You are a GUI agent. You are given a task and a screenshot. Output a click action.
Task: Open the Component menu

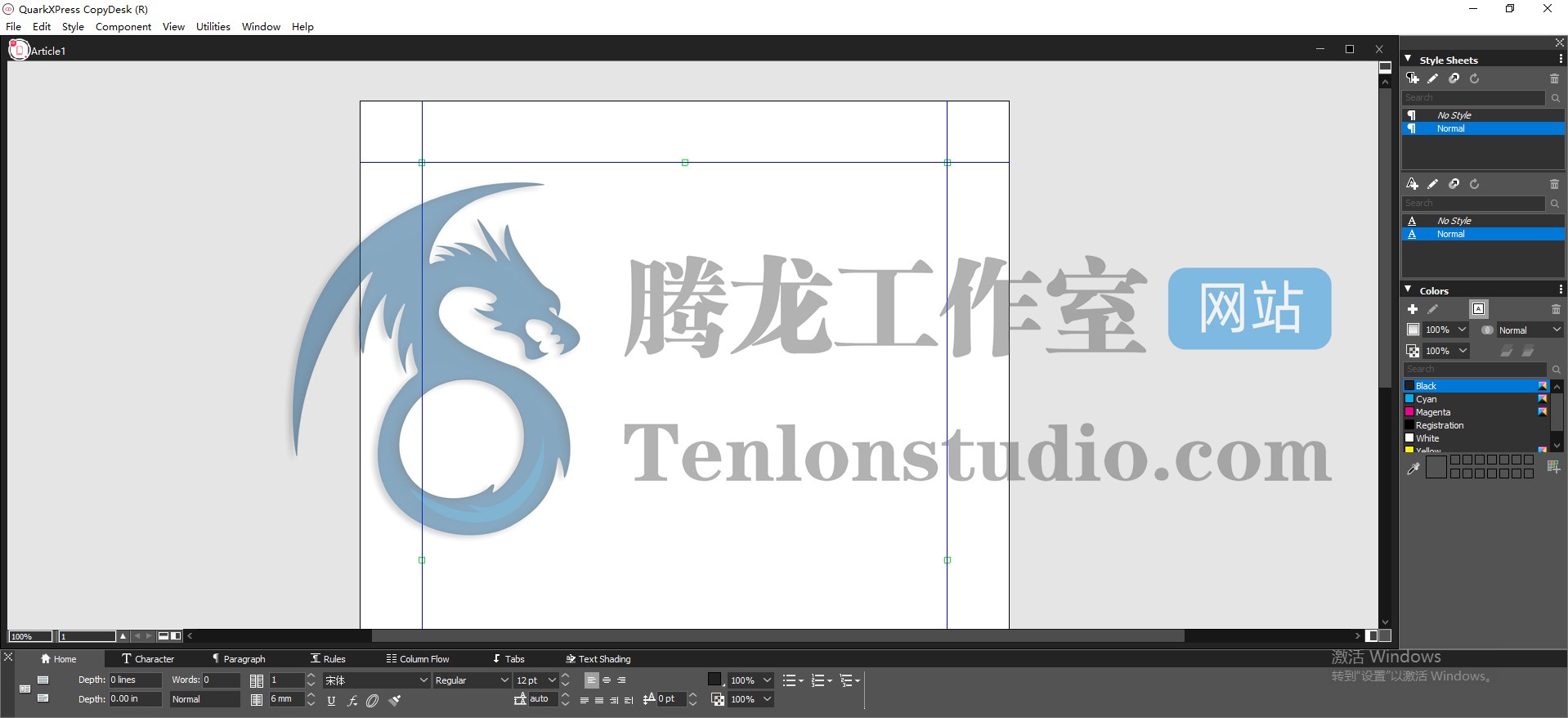coord(123,26)
